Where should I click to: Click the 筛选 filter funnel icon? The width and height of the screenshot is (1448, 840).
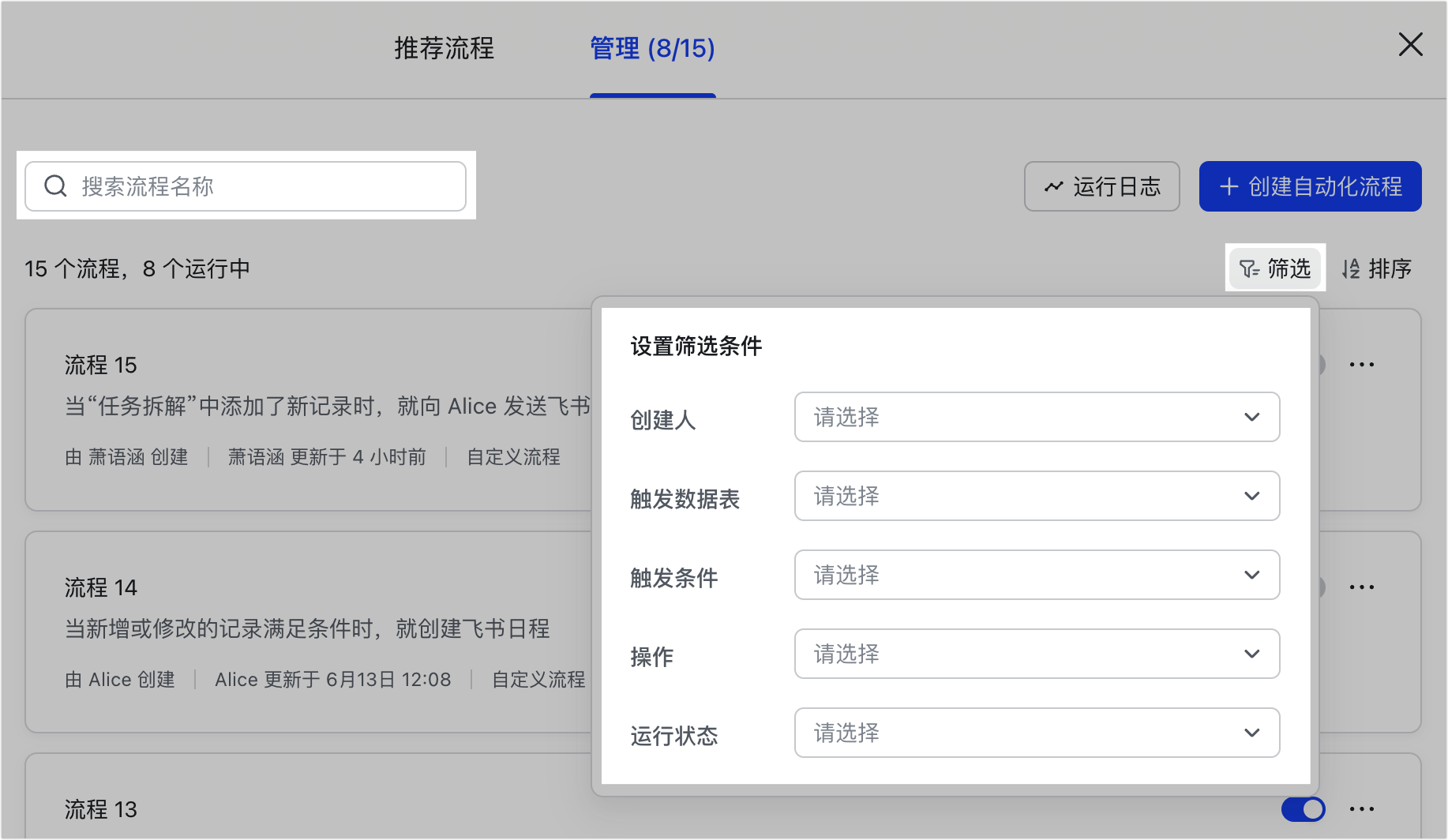[1248, 269]
